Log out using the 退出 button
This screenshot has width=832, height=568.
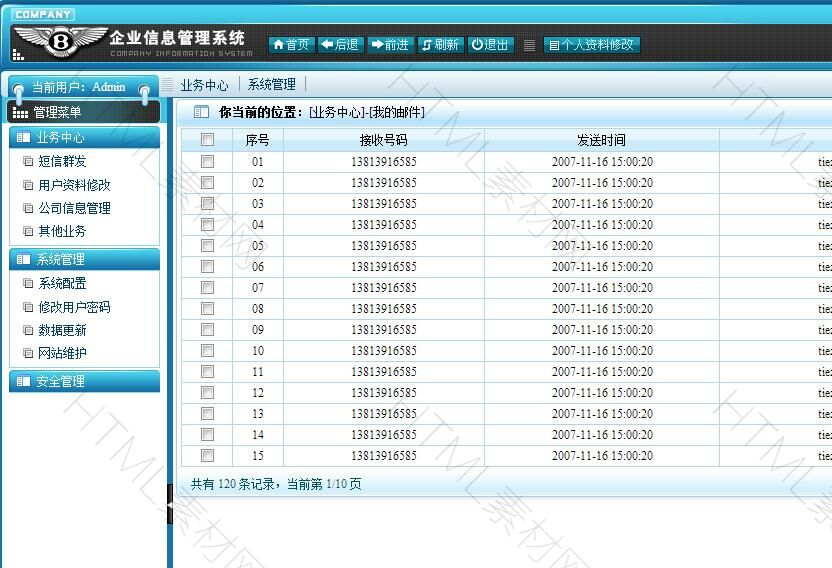point(491,45)
